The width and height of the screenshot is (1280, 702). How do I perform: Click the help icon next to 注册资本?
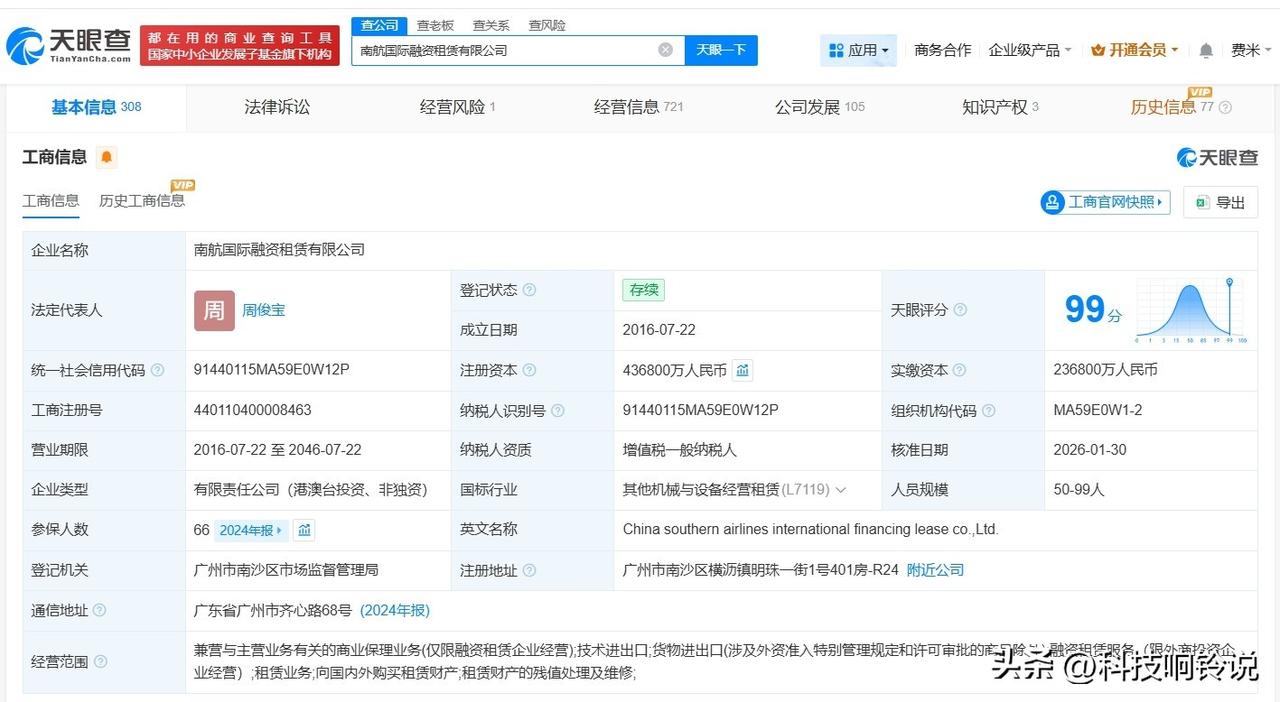(529, 370)
